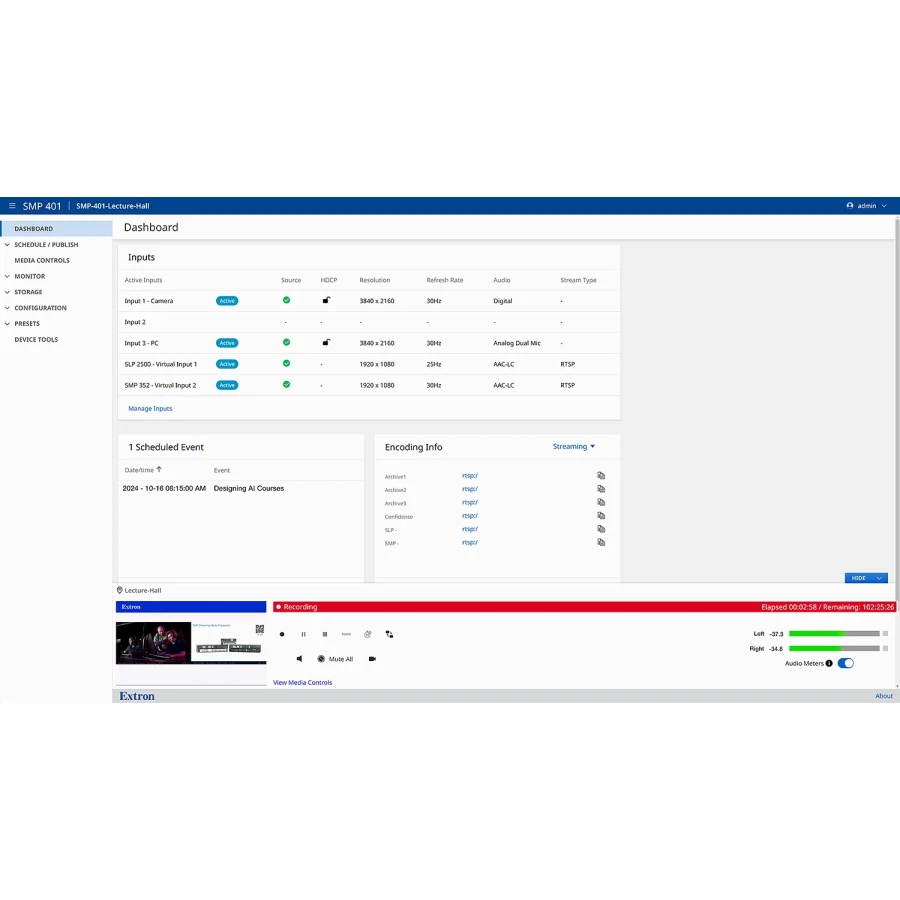The height and width of the screenshot is (900, 900).
Task: Click the speaker audio mute icon
Action: [x=299, y=659]
